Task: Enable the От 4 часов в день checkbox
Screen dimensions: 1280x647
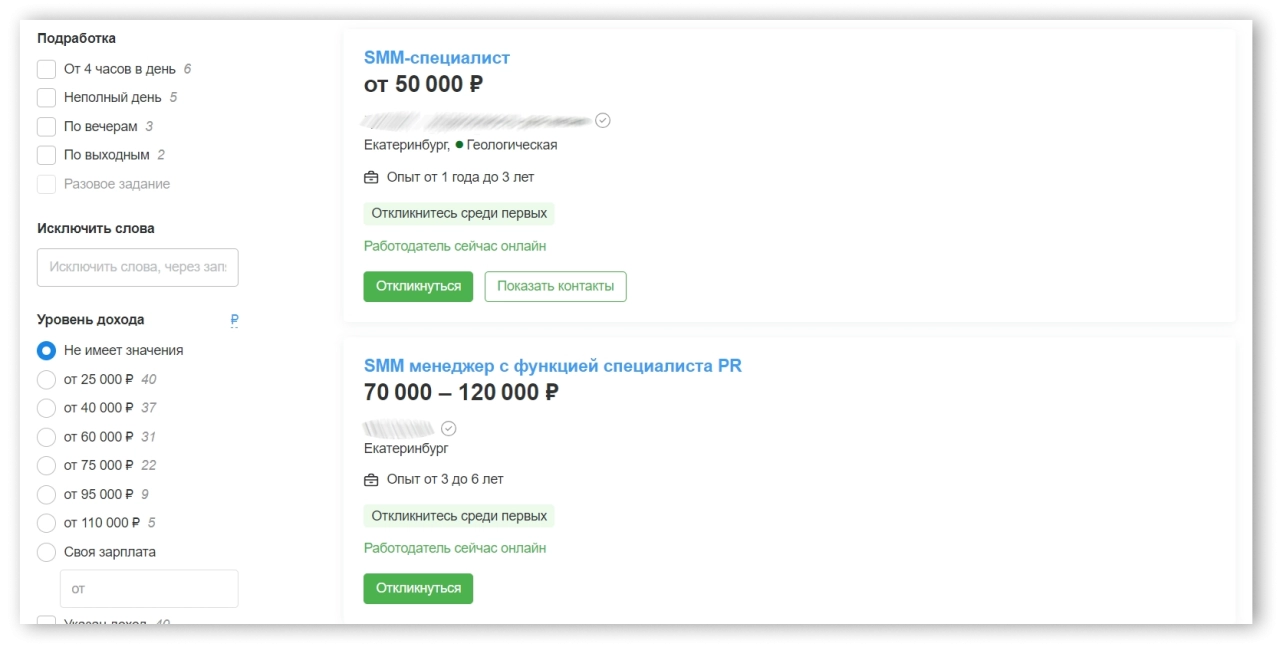Action: pos(46,68)
